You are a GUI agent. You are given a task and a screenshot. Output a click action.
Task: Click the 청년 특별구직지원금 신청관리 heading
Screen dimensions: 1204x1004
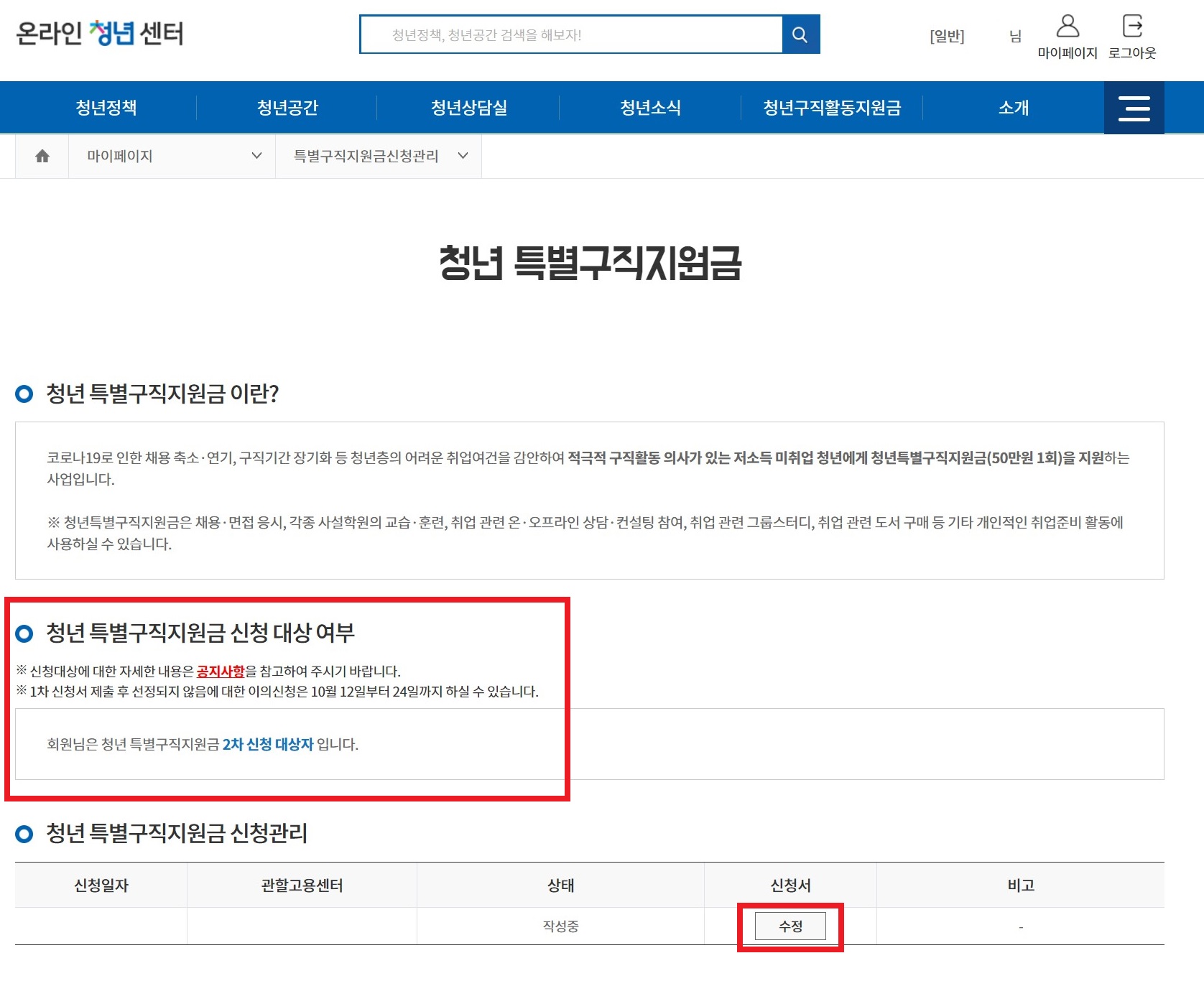[x=177, y=833]
